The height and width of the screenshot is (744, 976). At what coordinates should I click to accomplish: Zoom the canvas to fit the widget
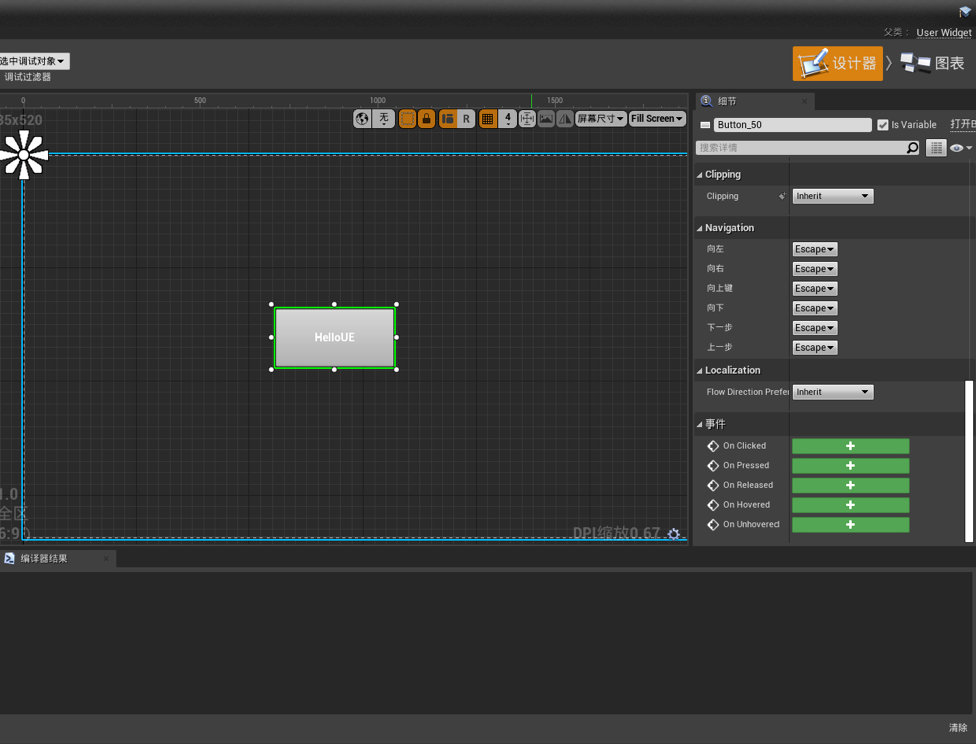[527, 118]
